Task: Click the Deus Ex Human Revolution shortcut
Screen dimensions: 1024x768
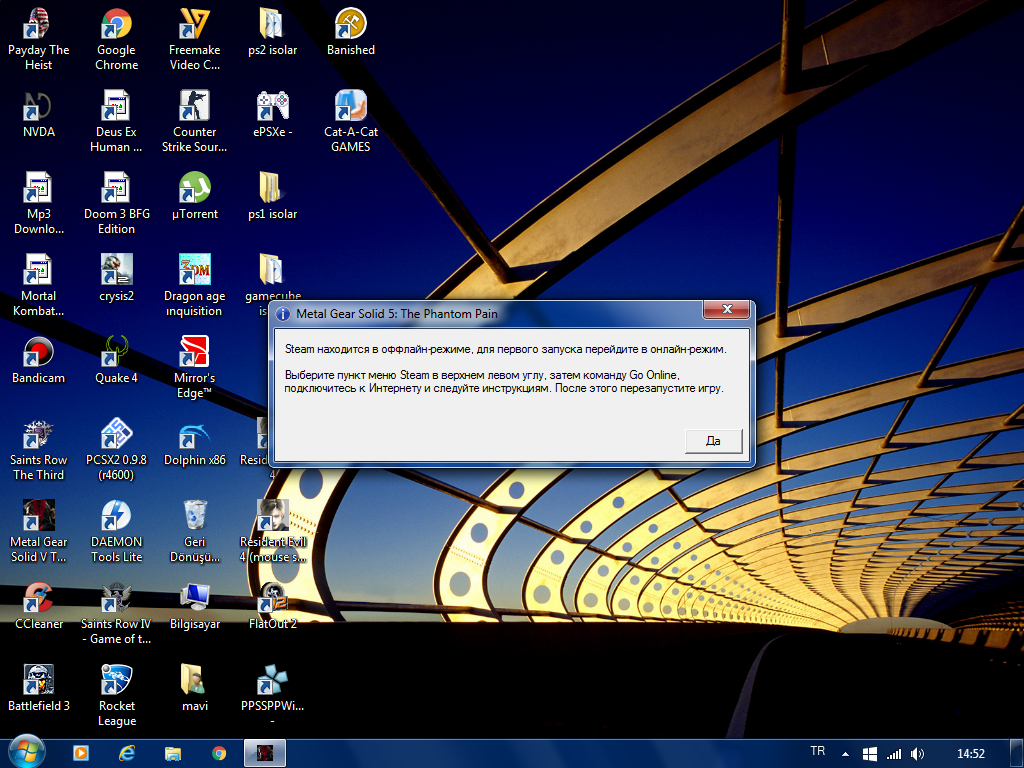Action: (116, 121)
